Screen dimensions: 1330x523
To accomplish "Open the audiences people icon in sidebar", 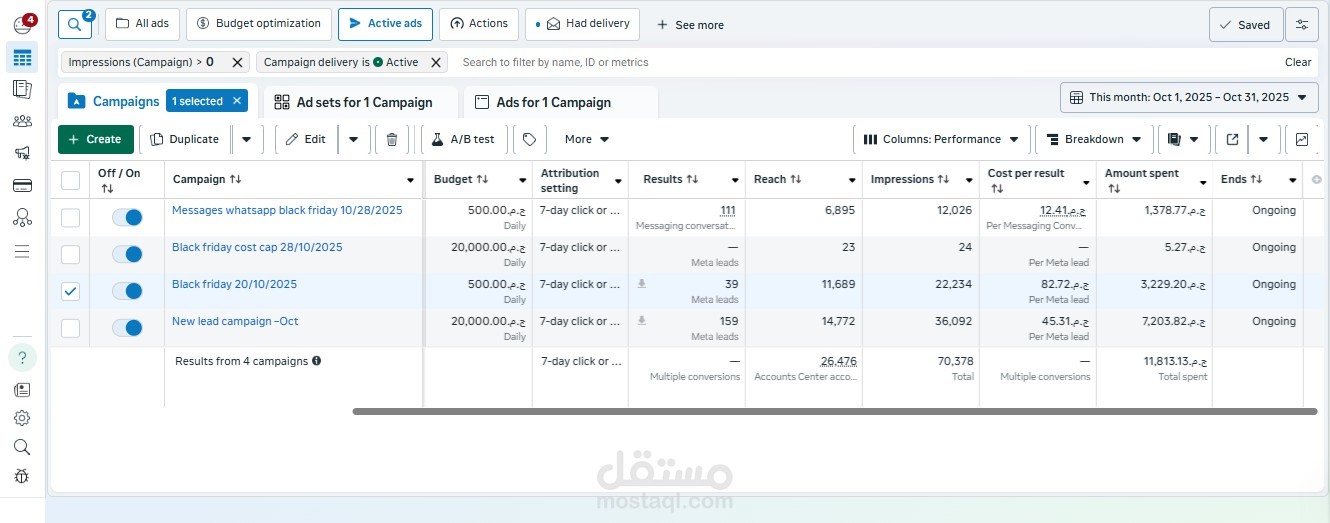I will coord(22,121).
